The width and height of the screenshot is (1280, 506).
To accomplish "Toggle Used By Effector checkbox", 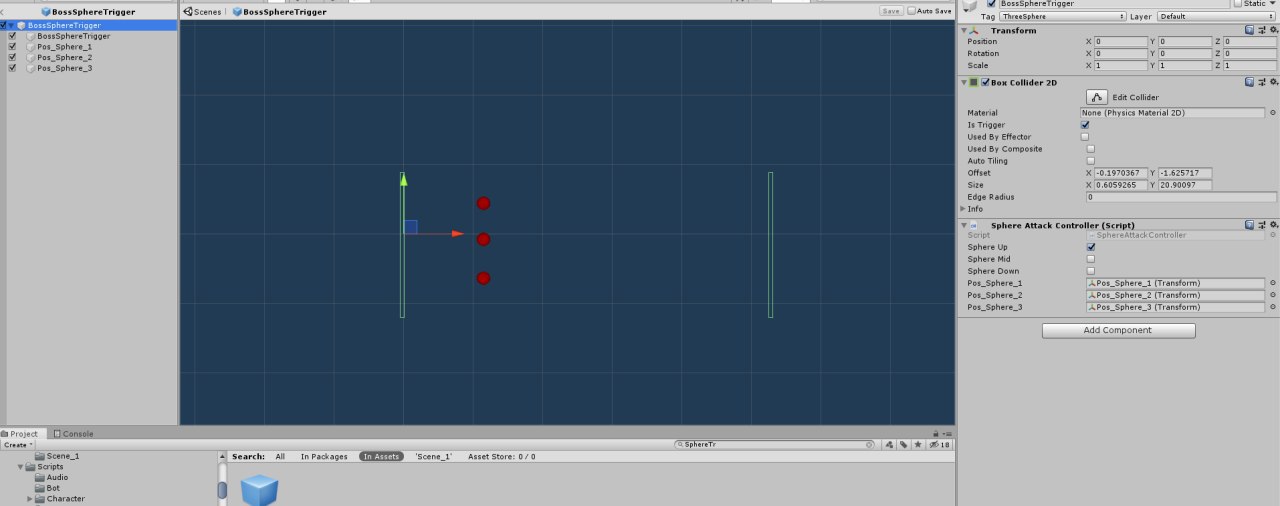I will pos(1085,137).
